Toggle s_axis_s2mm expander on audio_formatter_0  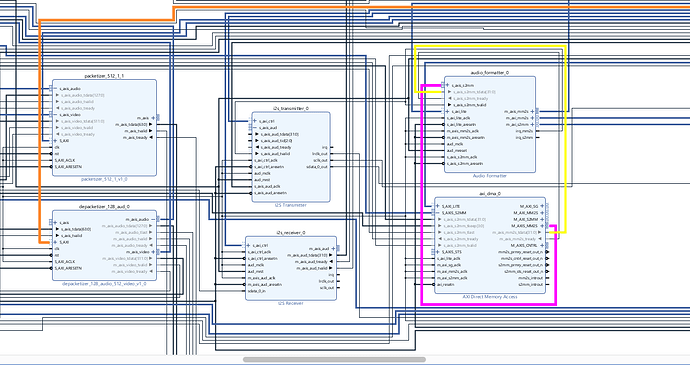448,85
